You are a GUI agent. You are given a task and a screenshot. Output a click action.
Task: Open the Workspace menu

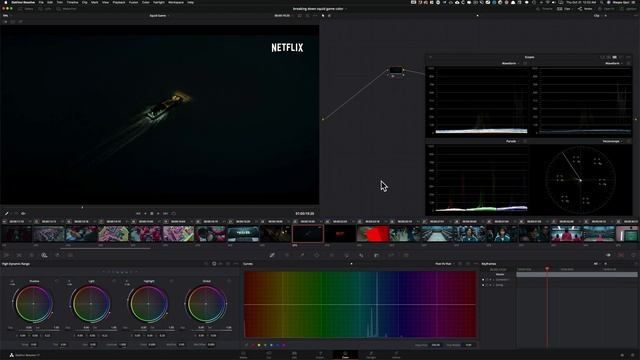176,2
